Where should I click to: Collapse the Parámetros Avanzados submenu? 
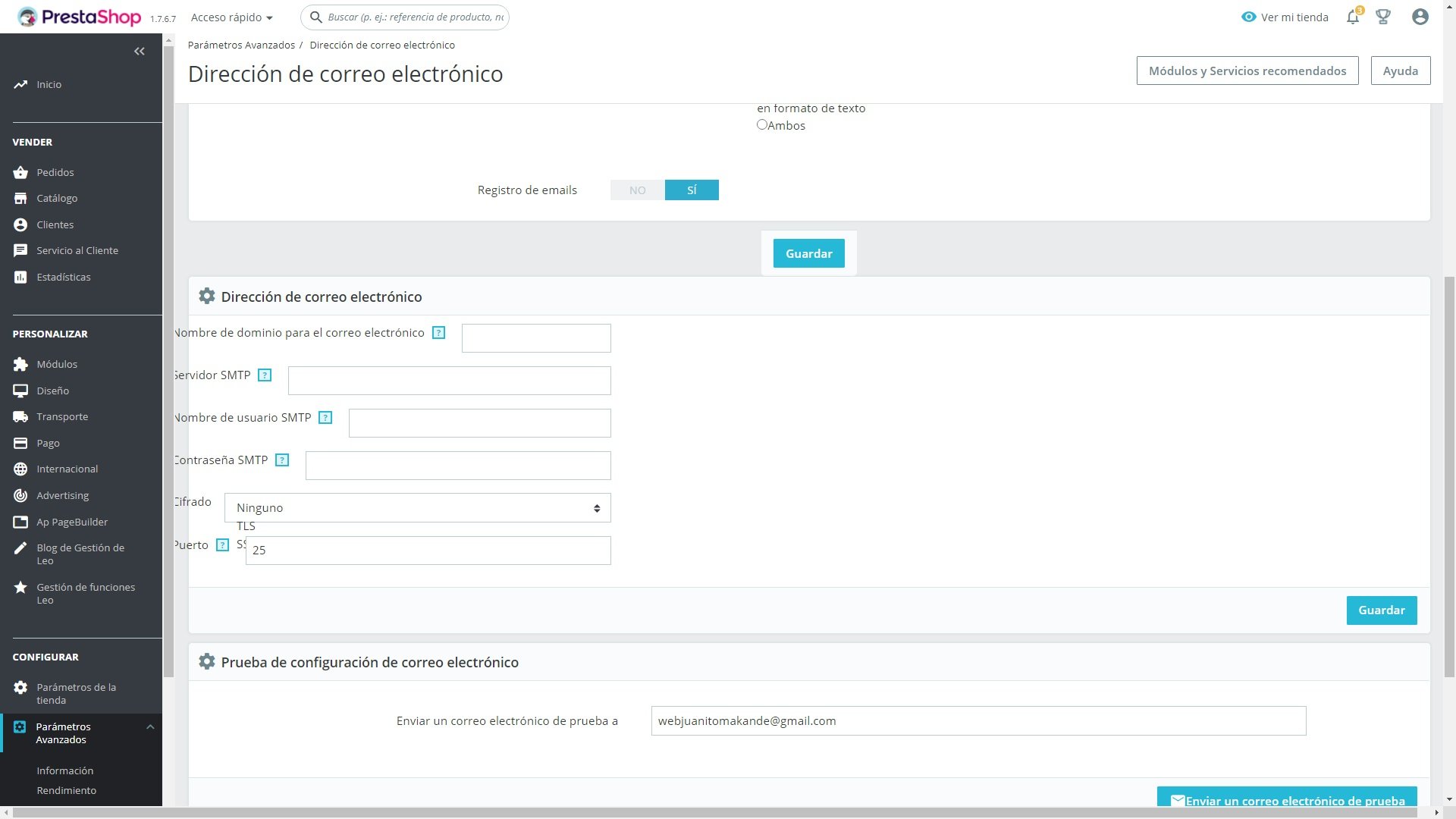(x=150, y=727)
